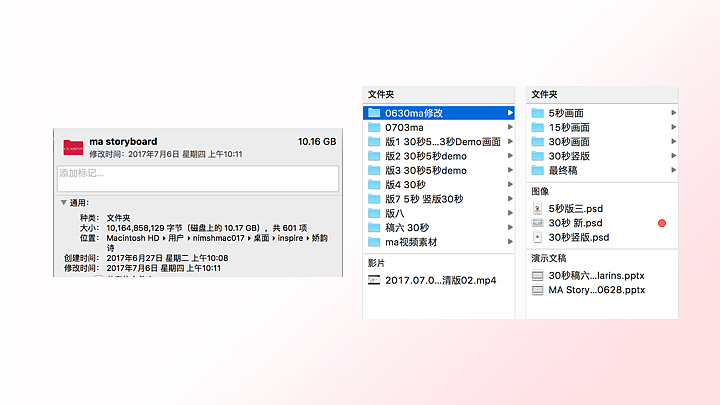Click the 最终稿 folder icon
Screen dimensions: 720x405
tap(538, 170)
